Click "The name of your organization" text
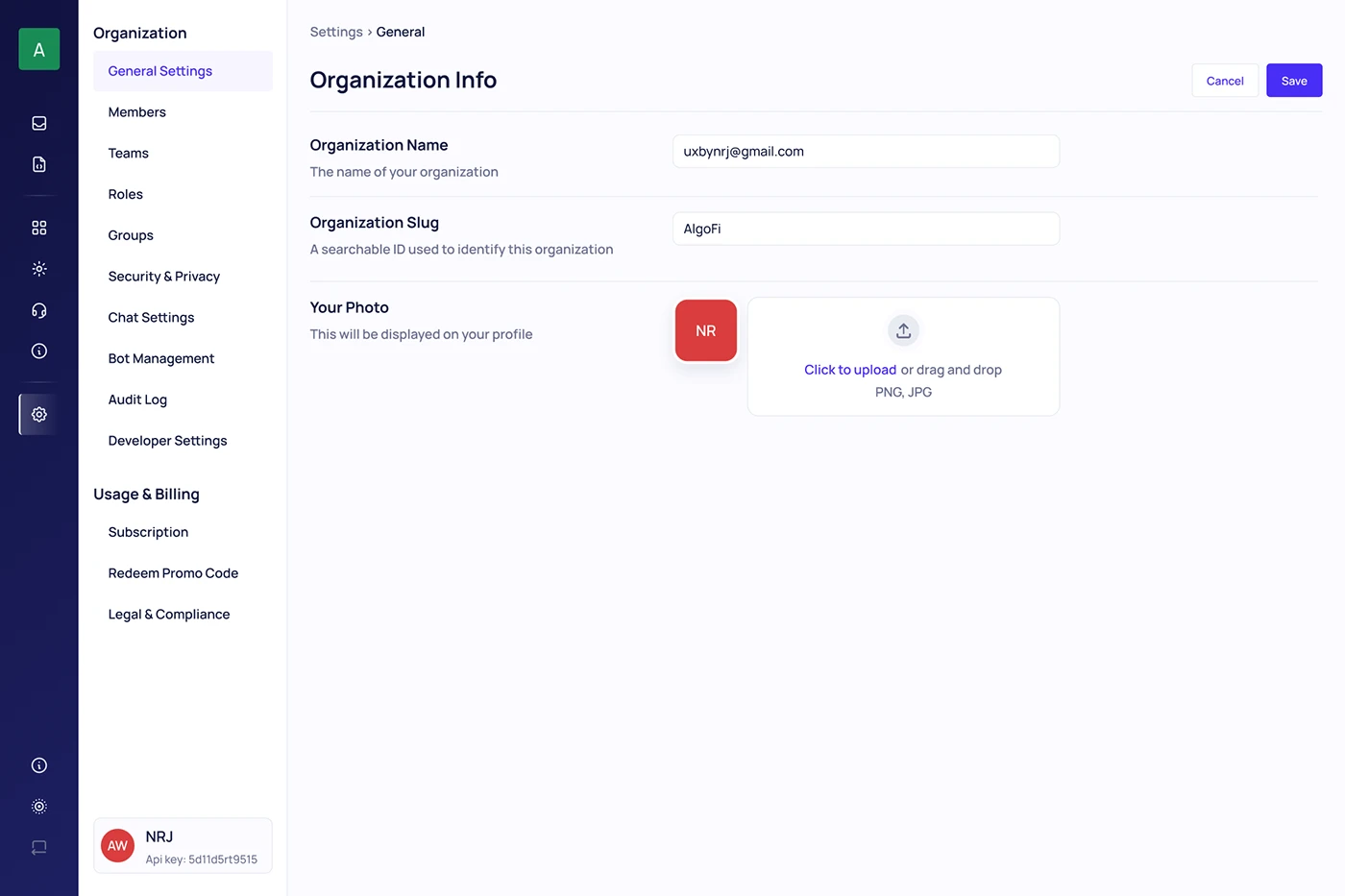 [x=403, y=172]
